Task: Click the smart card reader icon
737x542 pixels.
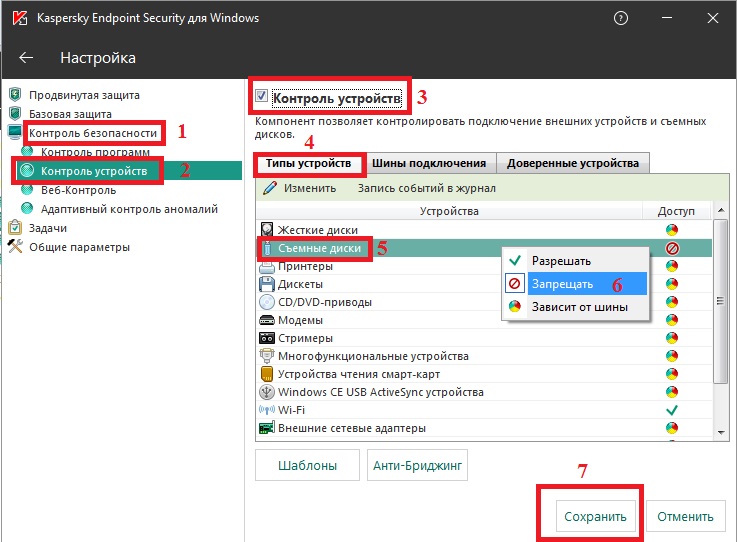Action: pyautogui.click(x=267, y=374)
